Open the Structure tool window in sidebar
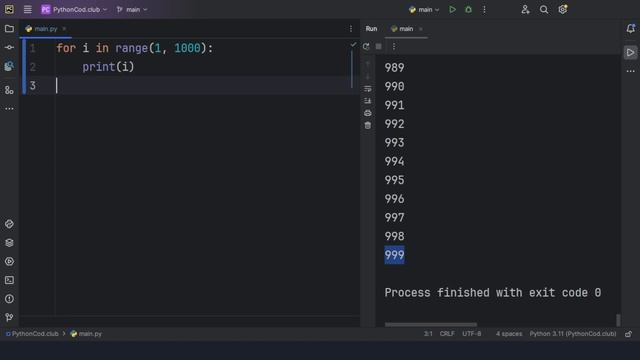 click(x=9, y=90)
